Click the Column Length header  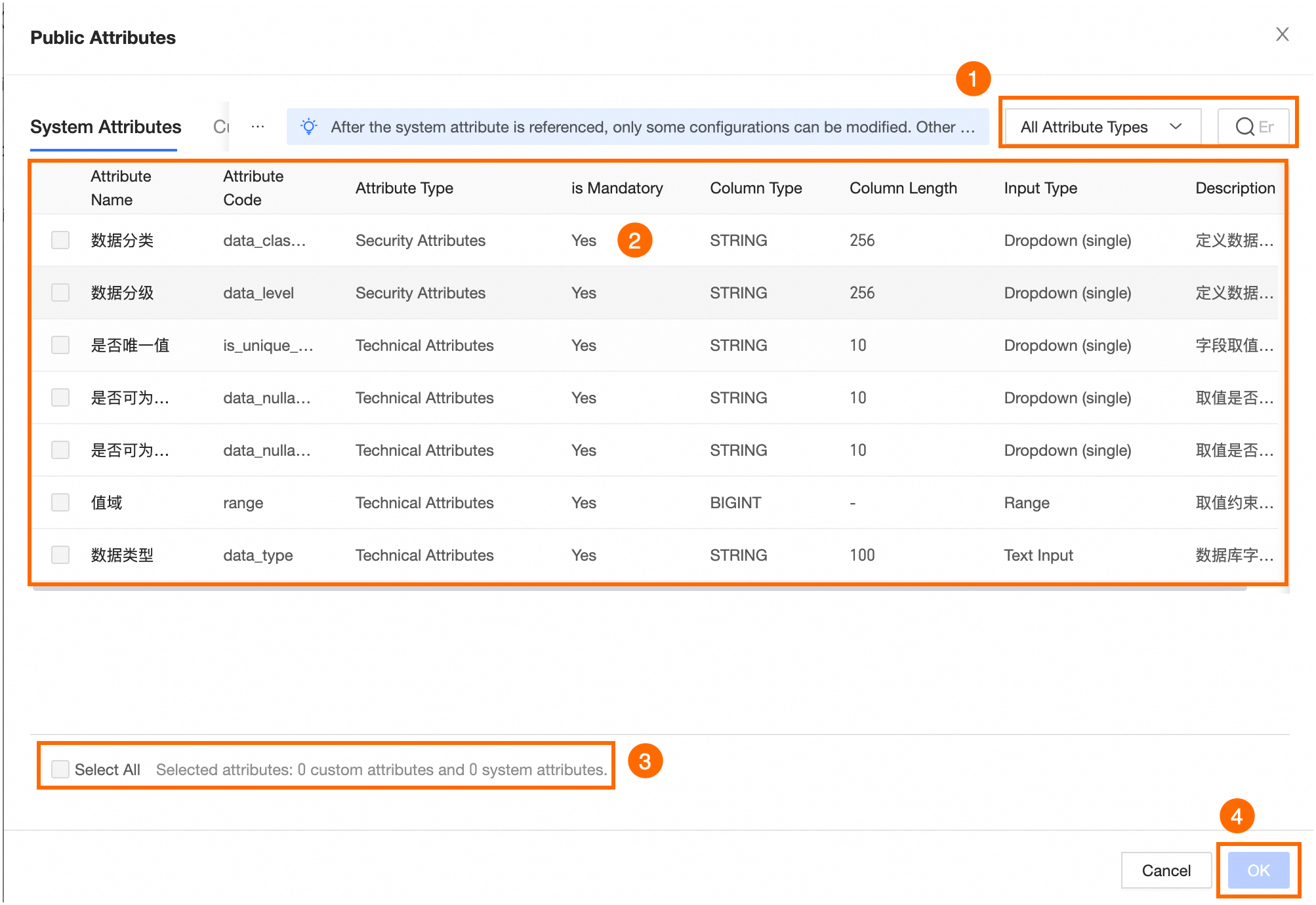[903, 188]
